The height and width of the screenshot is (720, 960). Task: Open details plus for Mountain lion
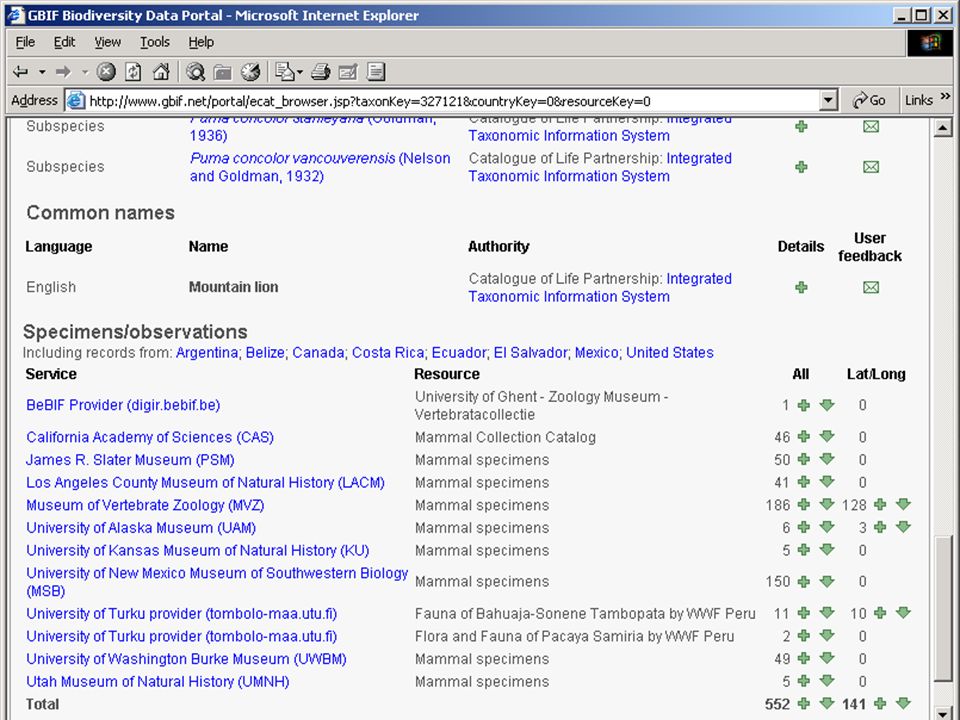pos(801,287)
